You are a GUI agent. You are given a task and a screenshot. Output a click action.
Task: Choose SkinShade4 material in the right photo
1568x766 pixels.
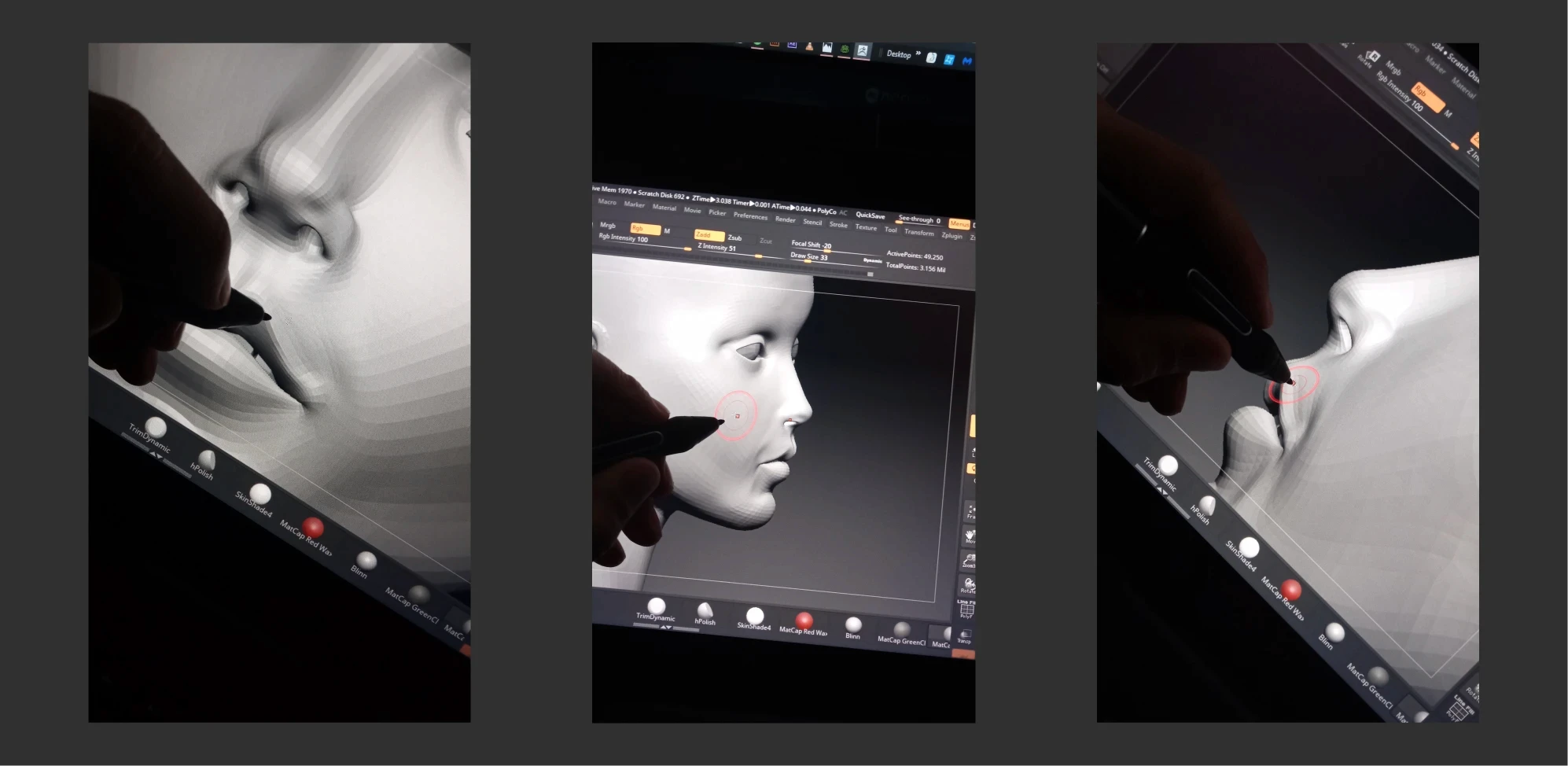click(1244, 553)
